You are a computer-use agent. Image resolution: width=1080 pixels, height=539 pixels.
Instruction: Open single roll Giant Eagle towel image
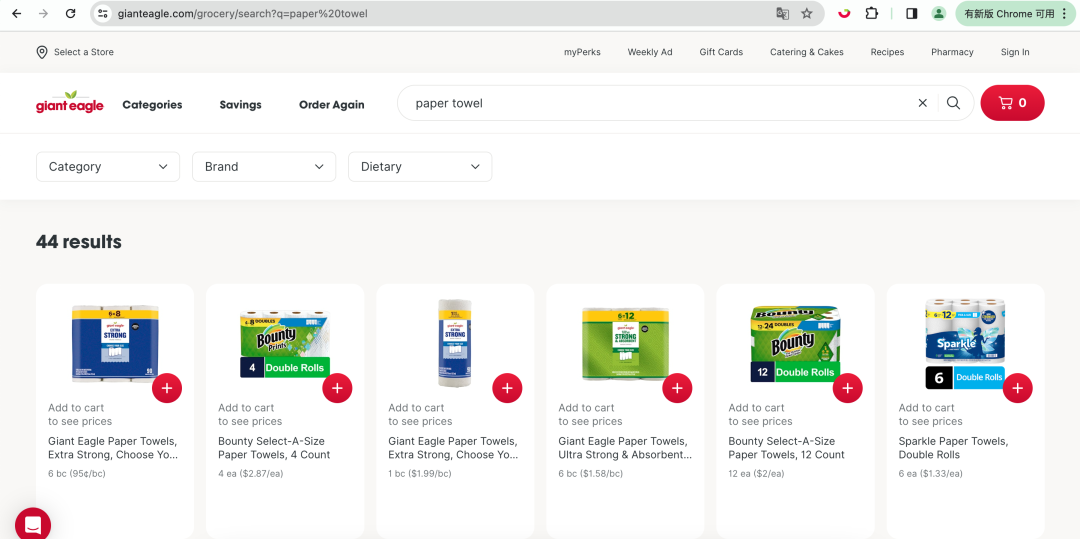coord(455,343)
